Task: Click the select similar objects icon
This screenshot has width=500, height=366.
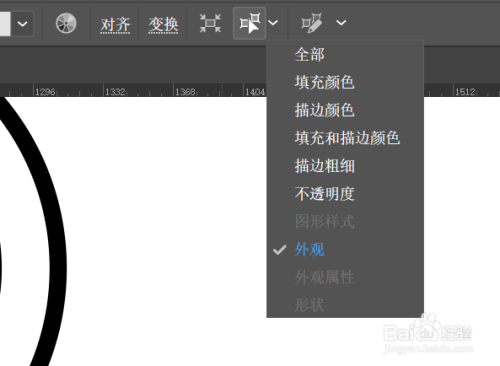Action: (x=250, y=23)
